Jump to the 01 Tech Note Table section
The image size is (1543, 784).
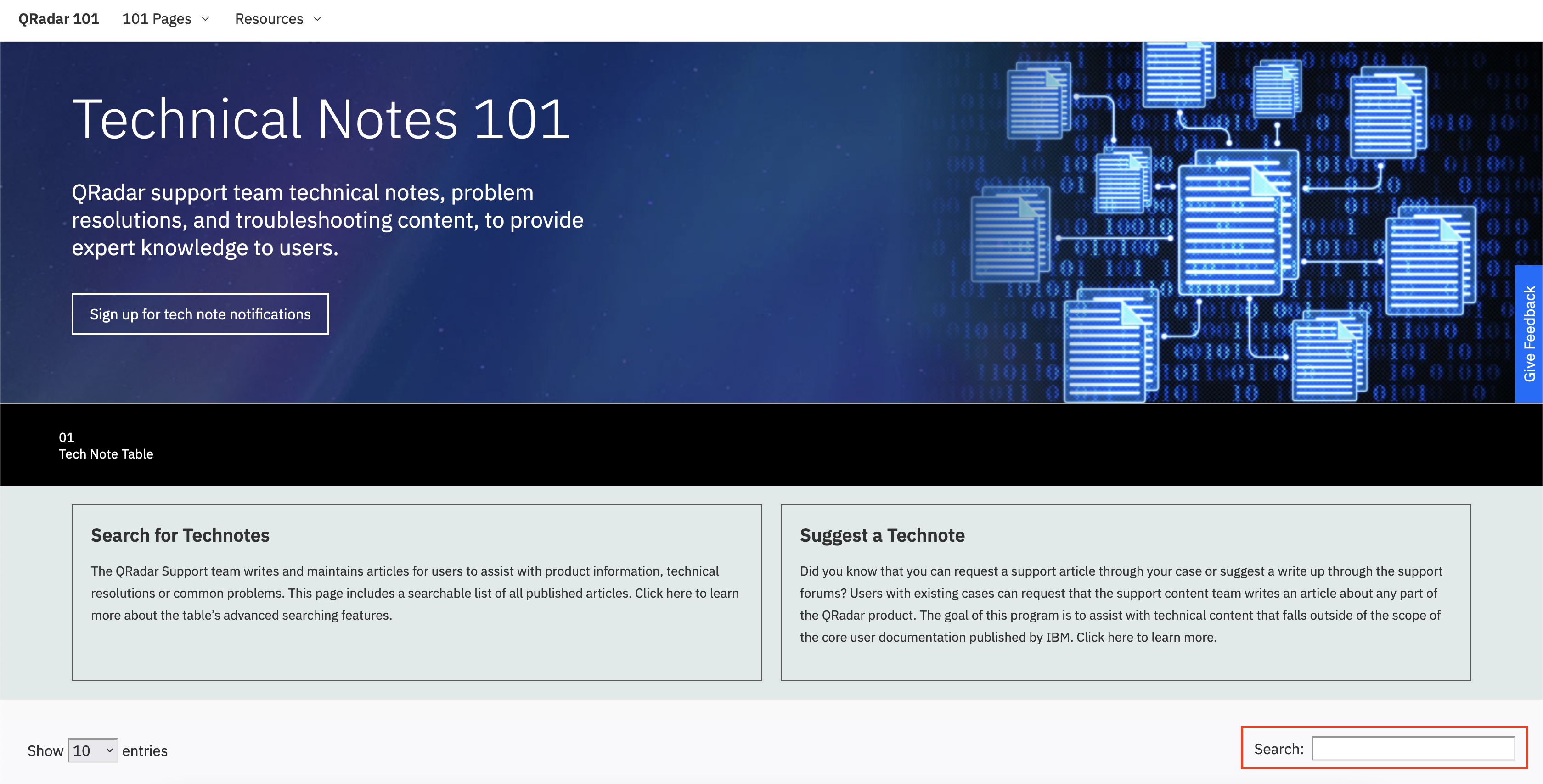[106, 446]
